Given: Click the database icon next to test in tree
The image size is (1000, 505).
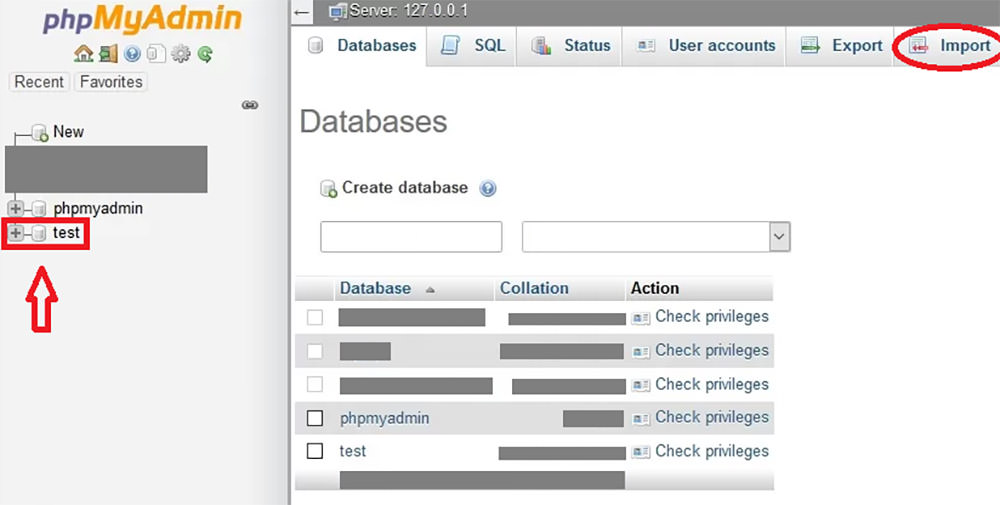Looking at the screenshot, I should pyautogui.click(x=39, y=233).
